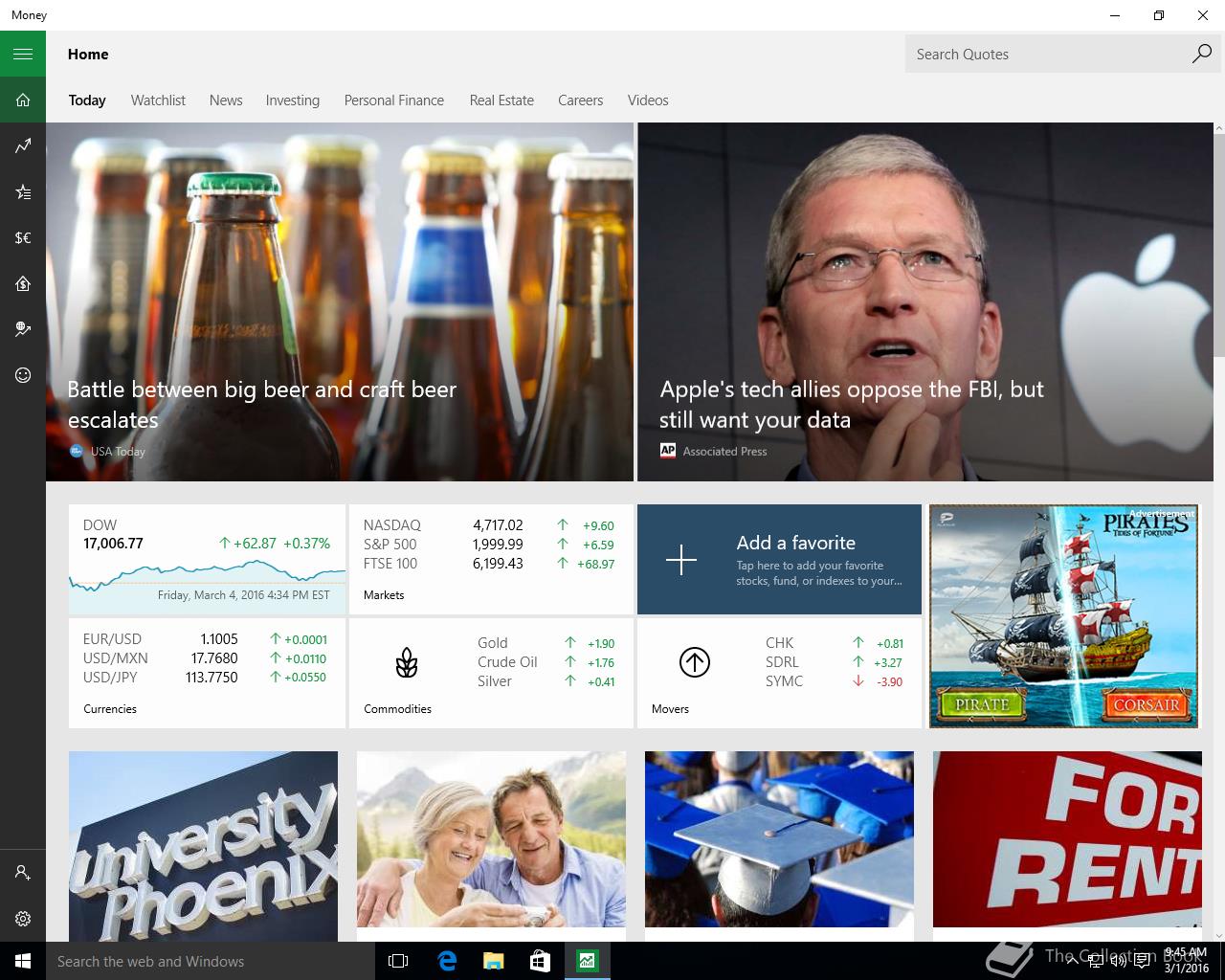Select the NASDAQ row
The width and height of the screenshot is (1225, 980).
tap(489, 525)
